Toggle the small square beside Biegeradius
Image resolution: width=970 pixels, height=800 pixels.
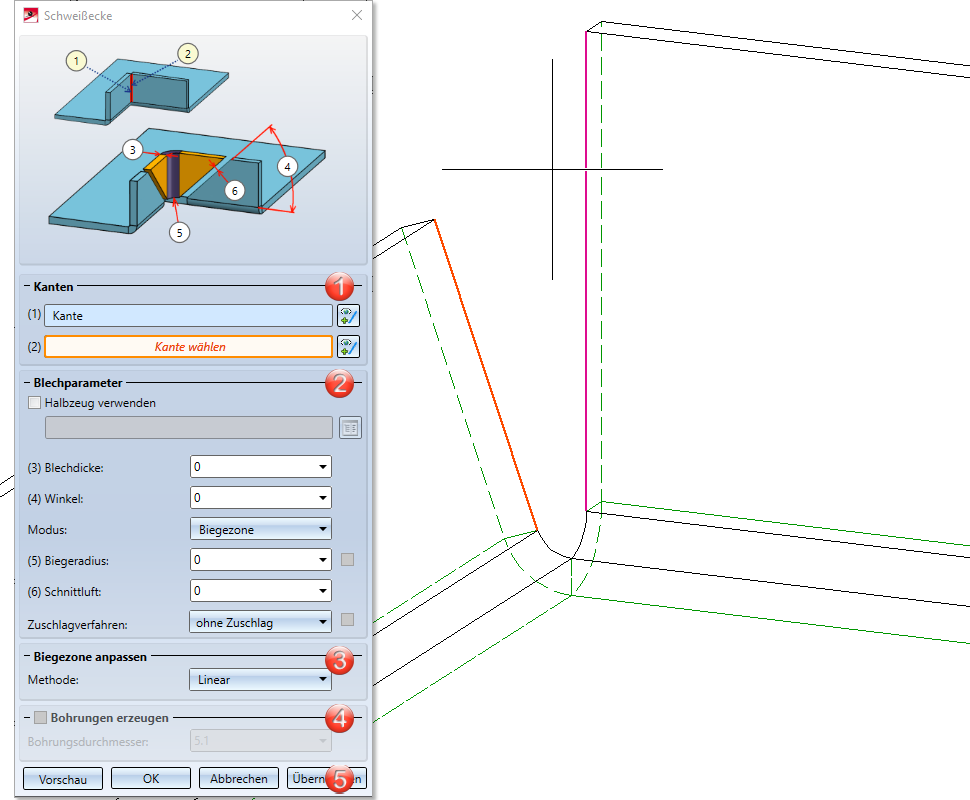pos(347,560)
